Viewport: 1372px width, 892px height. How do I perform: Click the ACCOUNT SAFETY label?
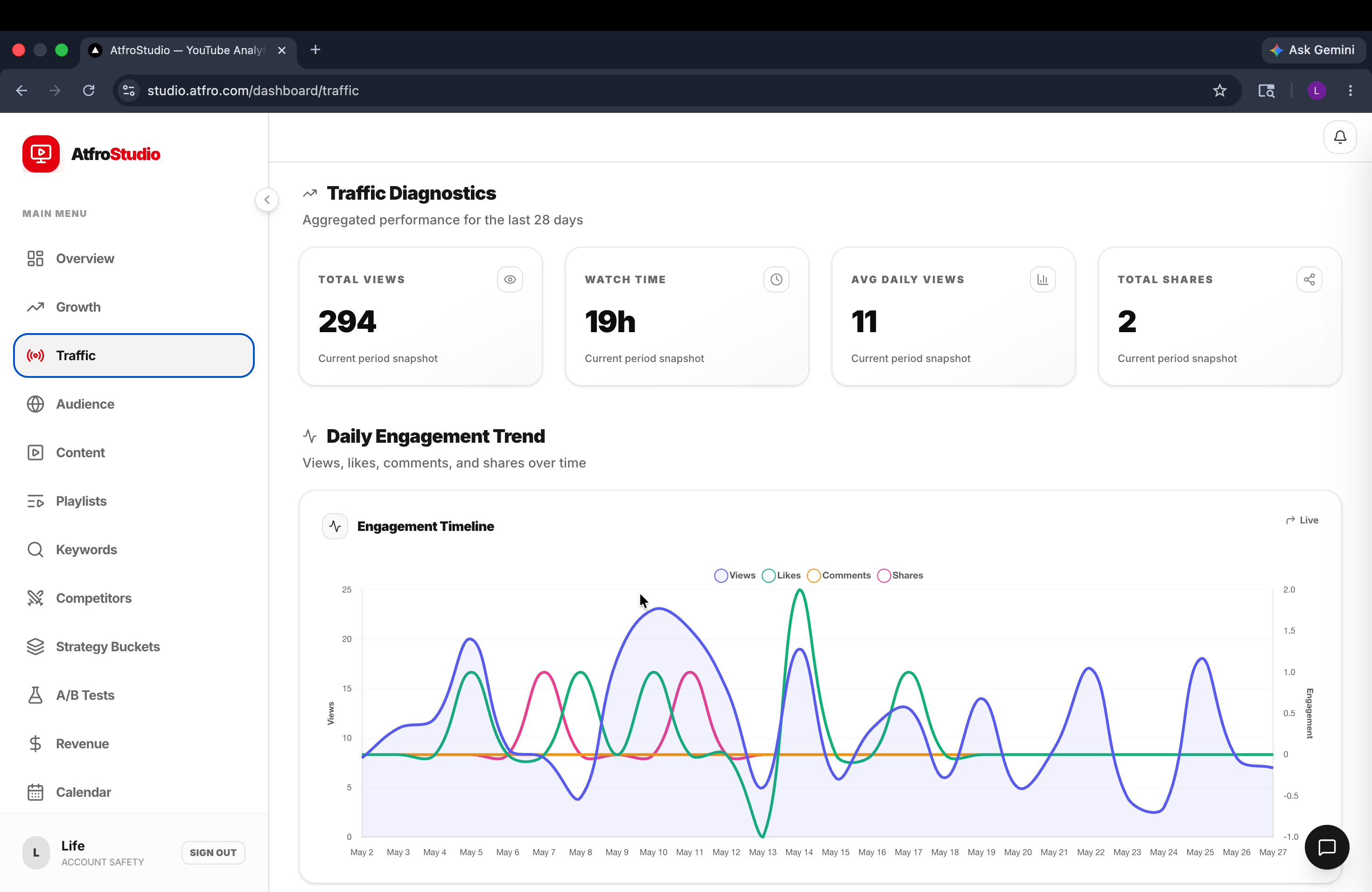103,862
